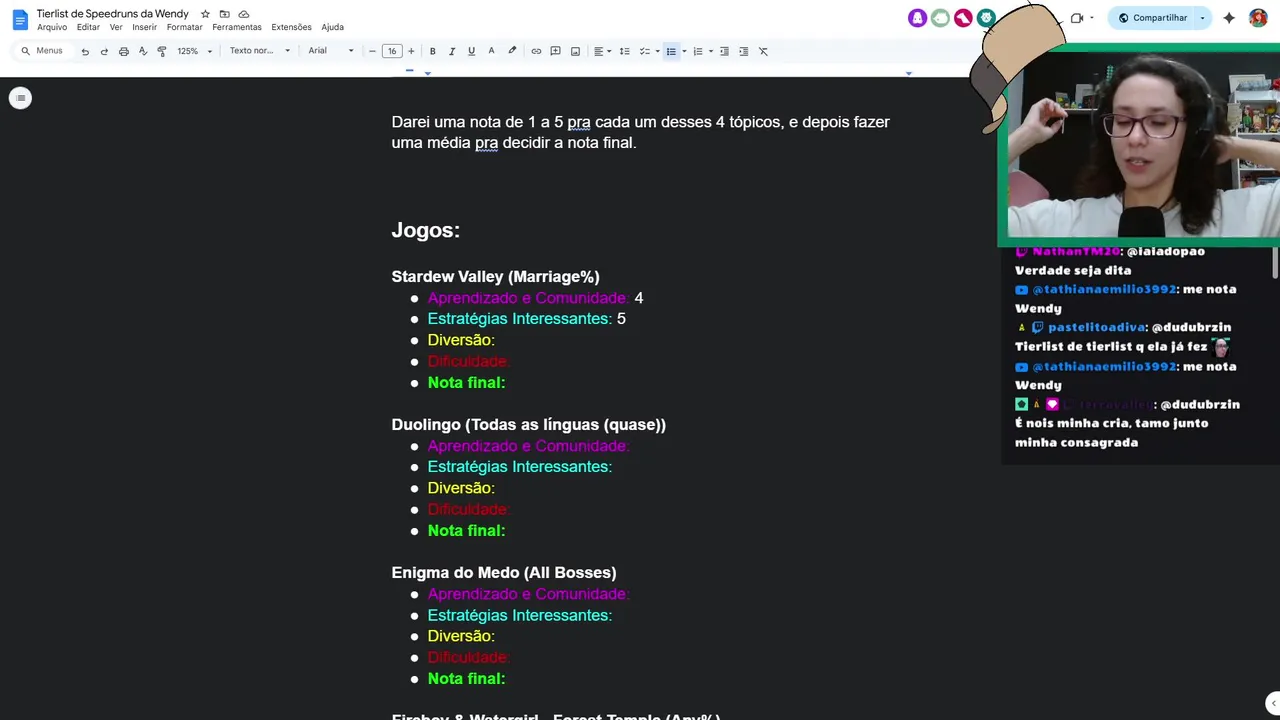1280x720 pixels.
Task: Open the Arquivo menu
Action: [x=52, y=28]
